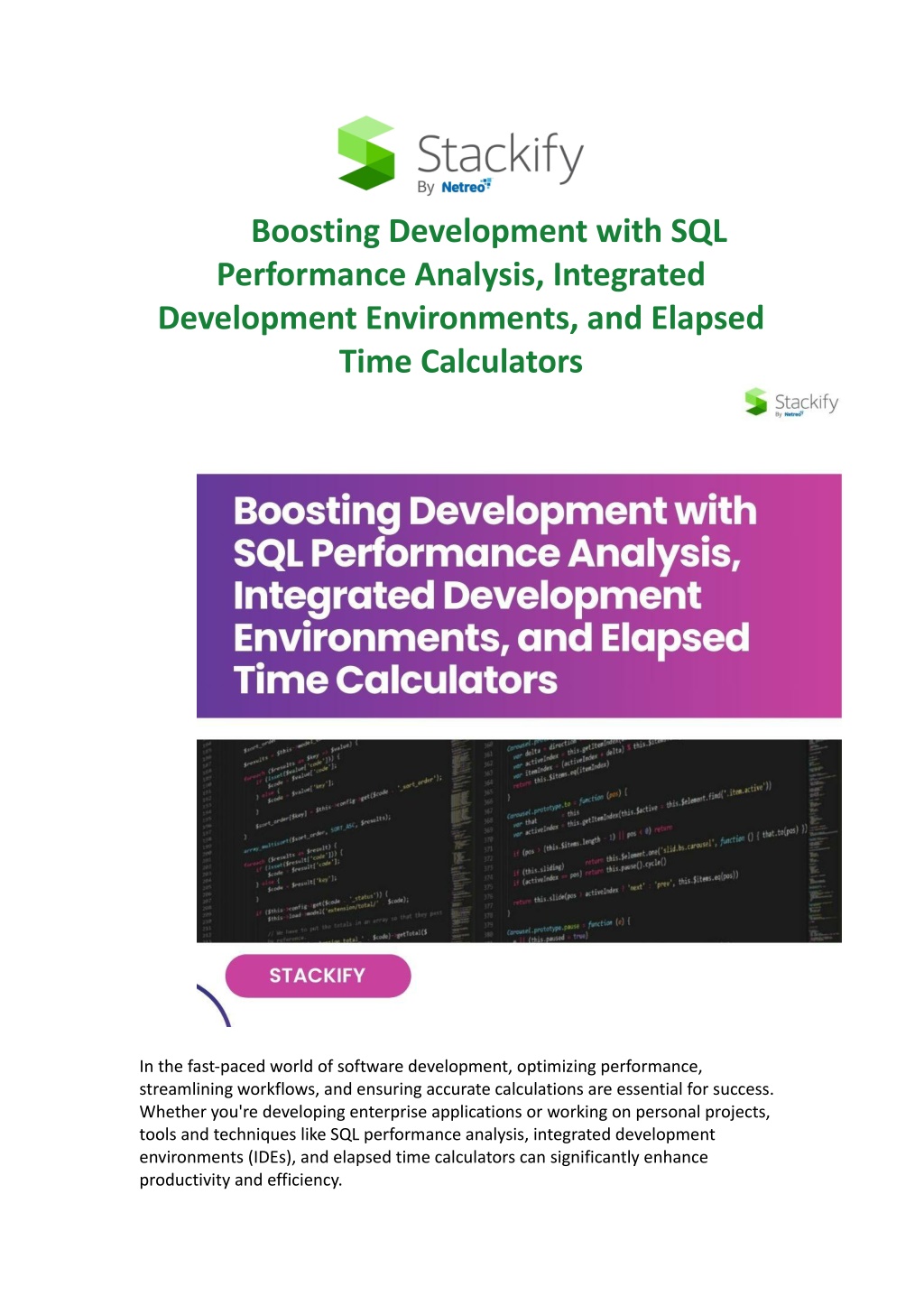Viewport: 924px width, 1305px height.
Task: Click the large green Stackify cube logo
Action: (x=366, y=153)
